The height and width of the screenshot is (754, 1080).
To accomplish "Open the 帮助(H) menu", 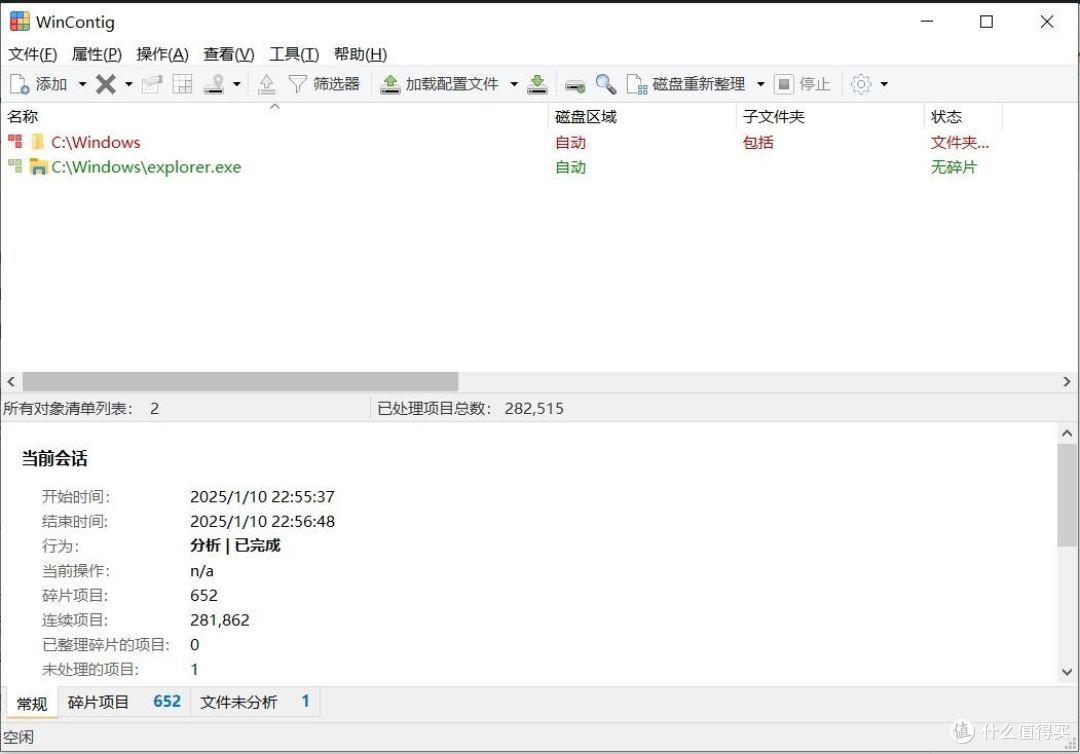I will (x=360, y=54).
